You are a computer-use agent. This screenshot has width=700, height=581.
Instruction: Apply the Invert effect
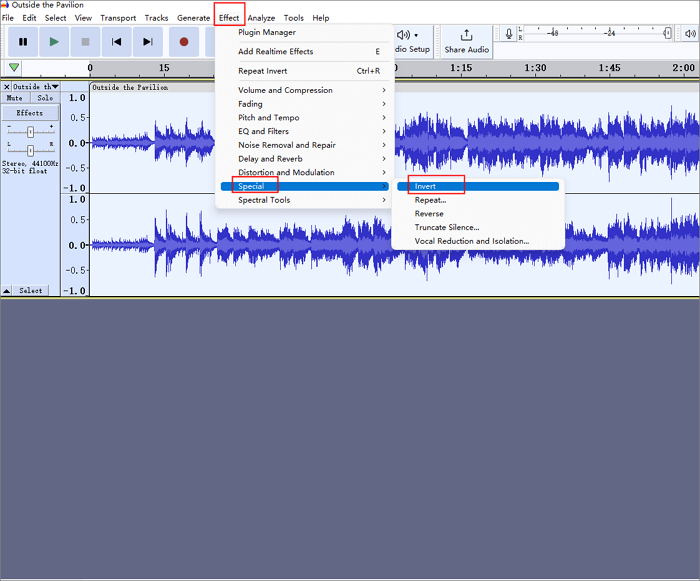(x=478, y=186)
